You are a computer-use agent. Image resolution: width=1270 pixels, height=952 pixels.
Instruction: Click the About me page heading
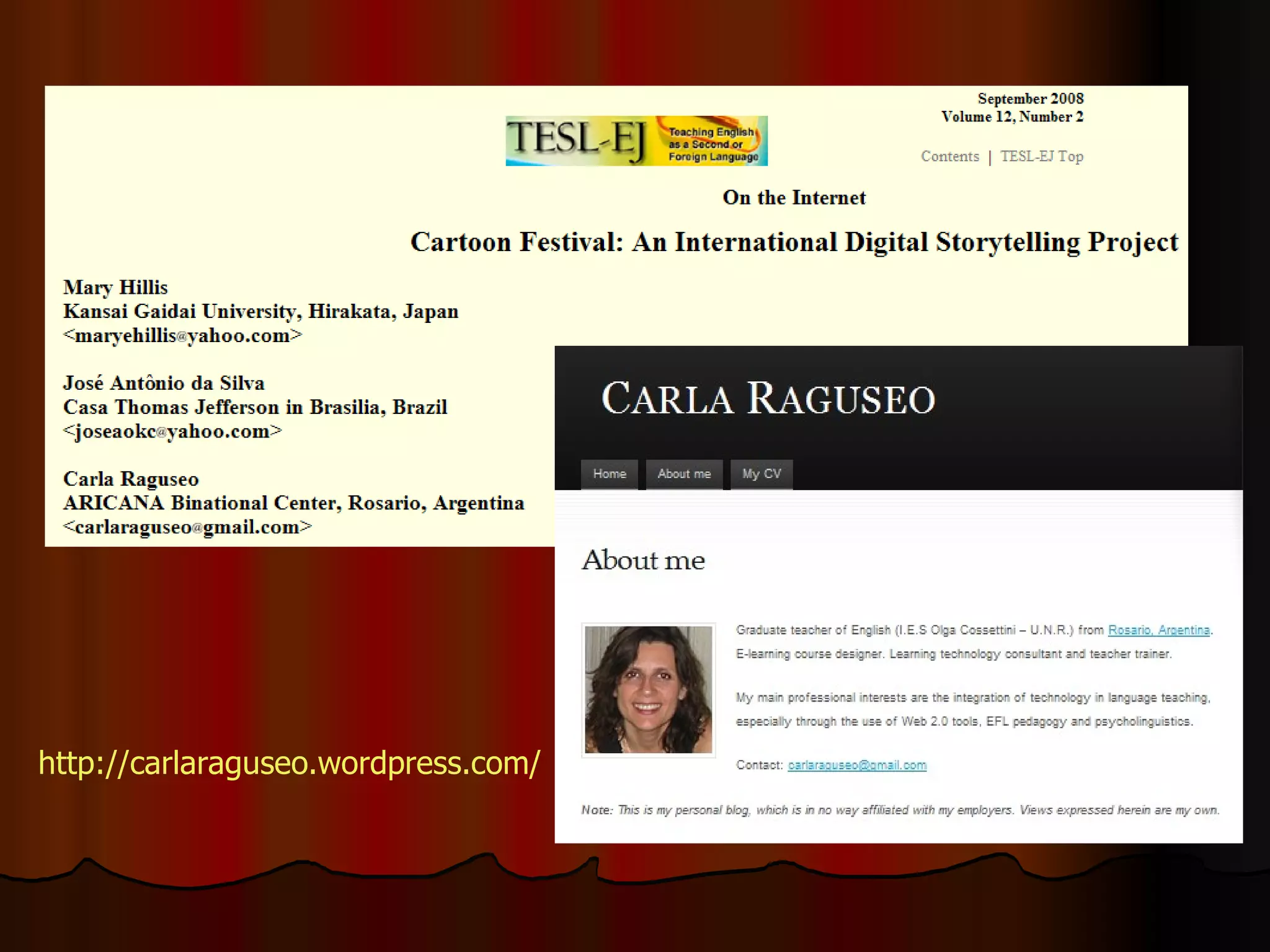click(x=643, y=560)
